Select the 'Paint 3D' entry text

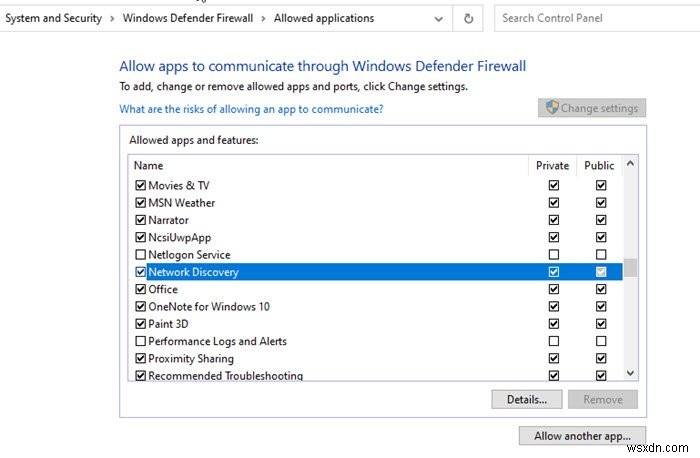click(168, 324)
